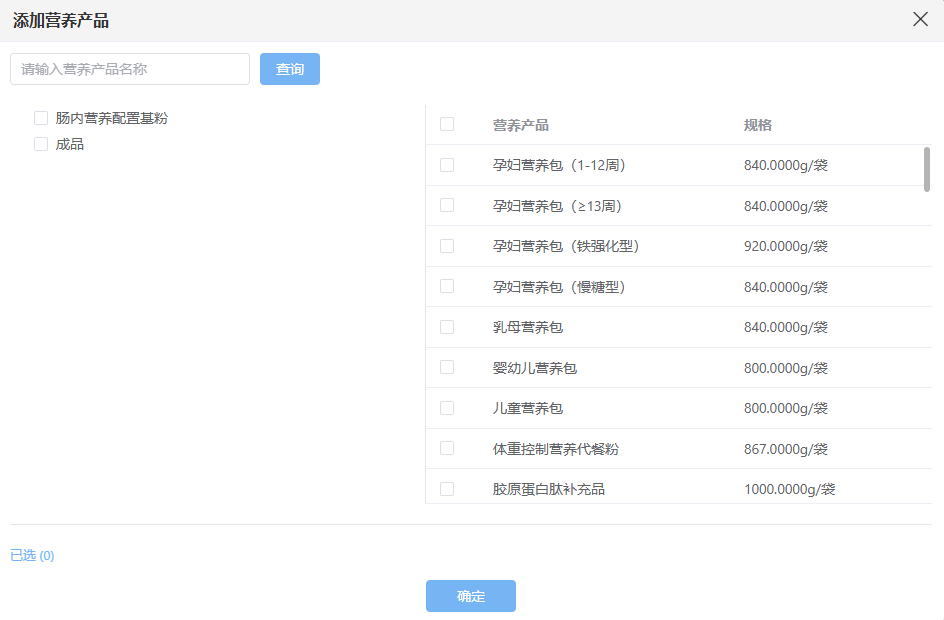Select the 儿童营养包 row checkbox
This screenshot has width=944, height=620.
click(447, 408)
